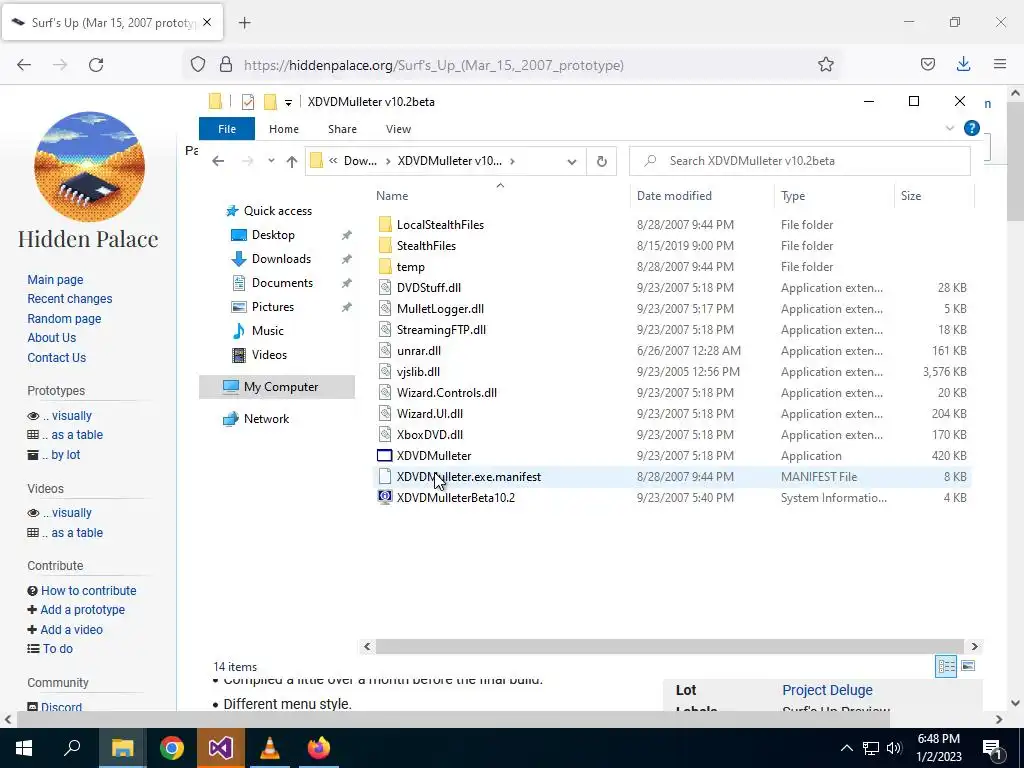
Task: Sort by the Size column header
Action: 911,196
